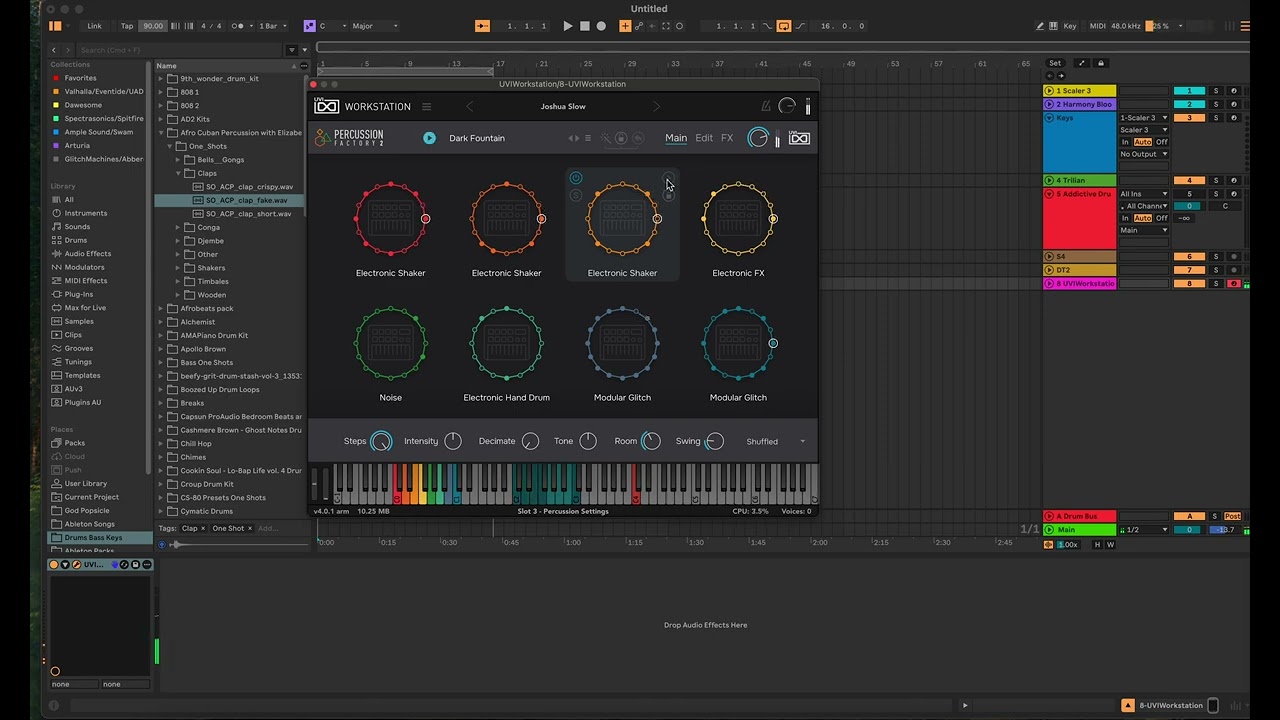Viewport: 1280px width, 720px height.
Task: Click the red Electronic Shaker sequencer ring
Action: [391, 219]
